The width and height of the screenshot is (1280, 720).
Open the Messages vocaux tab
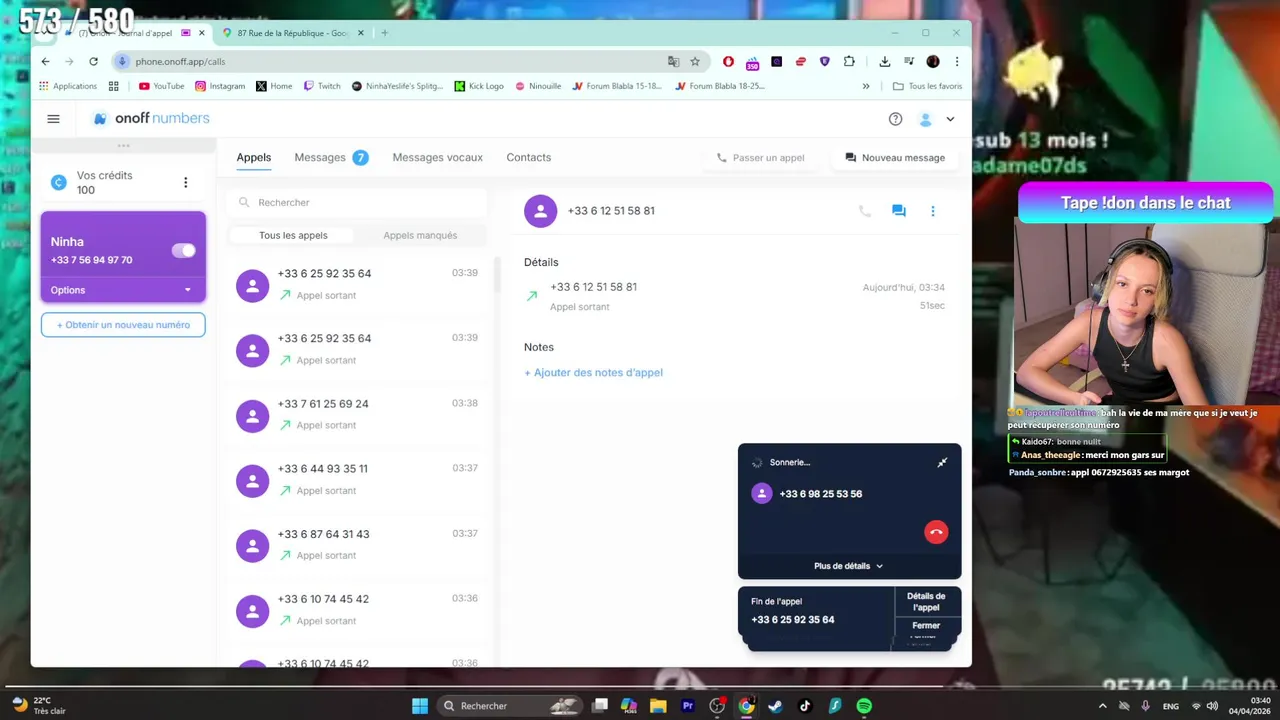click(437, 157)
